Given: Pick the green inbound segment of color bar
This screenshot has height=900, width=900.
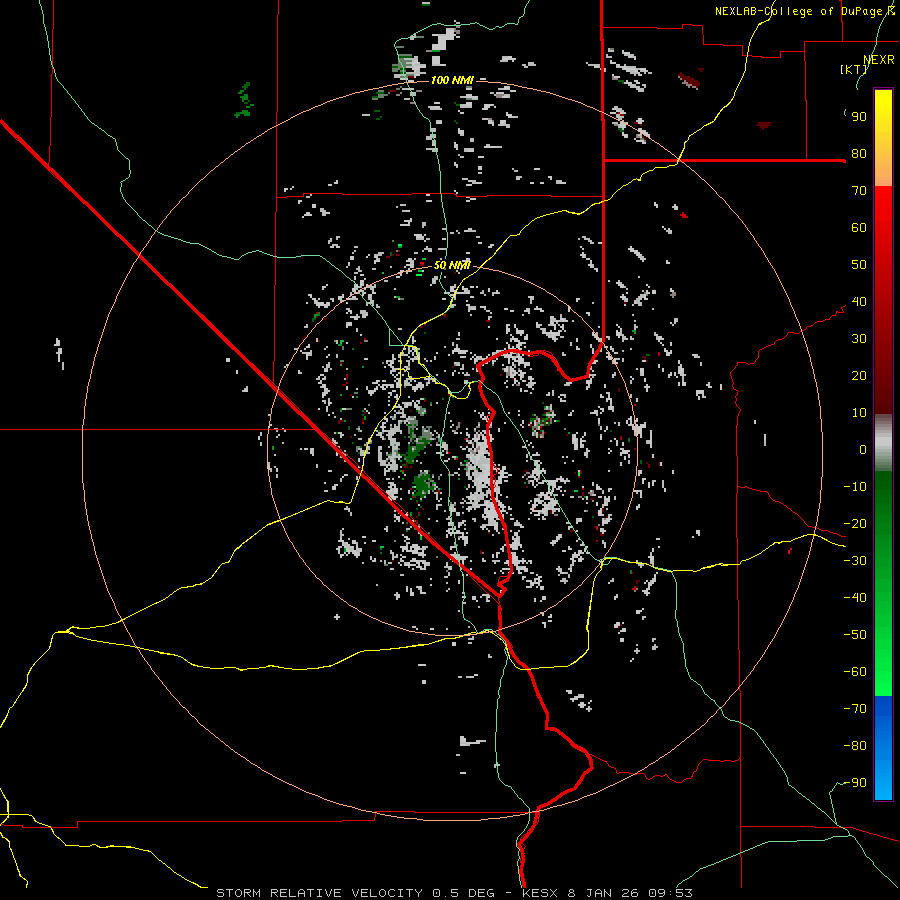Looking at the screenshot, I should [x=883, y=584].
